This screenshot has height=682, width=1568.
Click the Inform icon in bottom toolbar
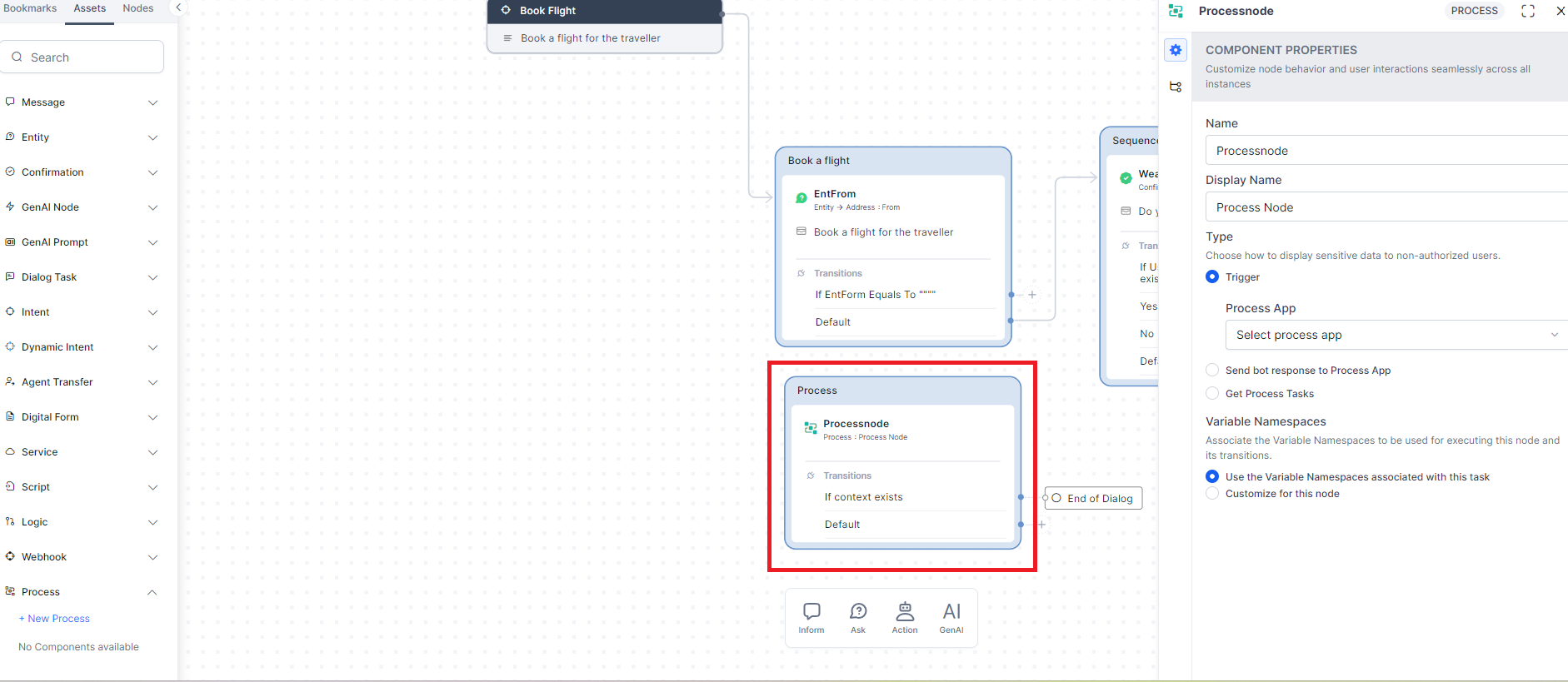[x=811, y=617]
